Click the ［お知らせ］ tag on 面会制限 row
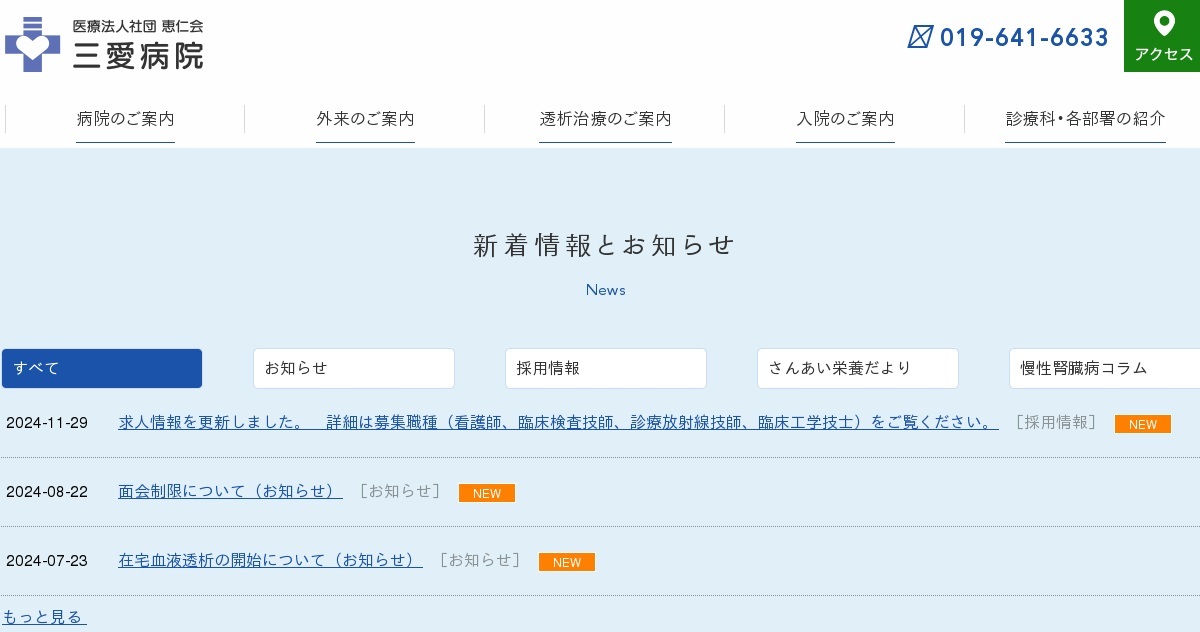The width and height of the screenshot is (1200, 632). click(x=400, y=491)
